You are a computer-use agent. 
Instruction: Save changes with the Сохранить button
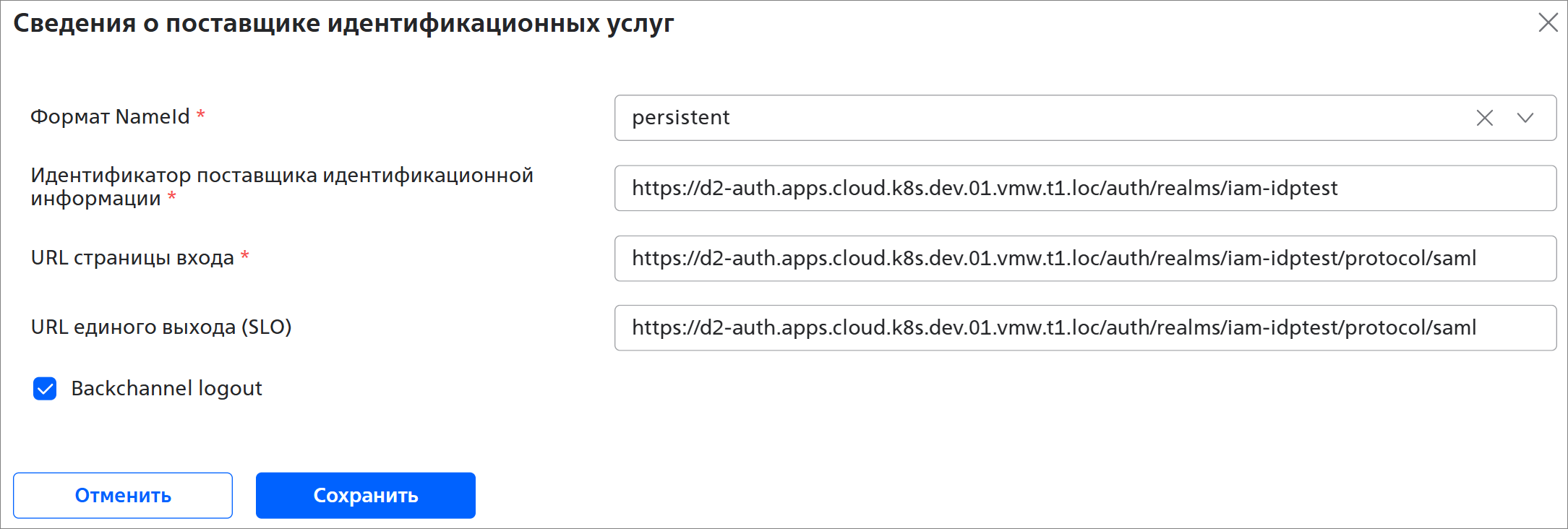pos(365,496)
